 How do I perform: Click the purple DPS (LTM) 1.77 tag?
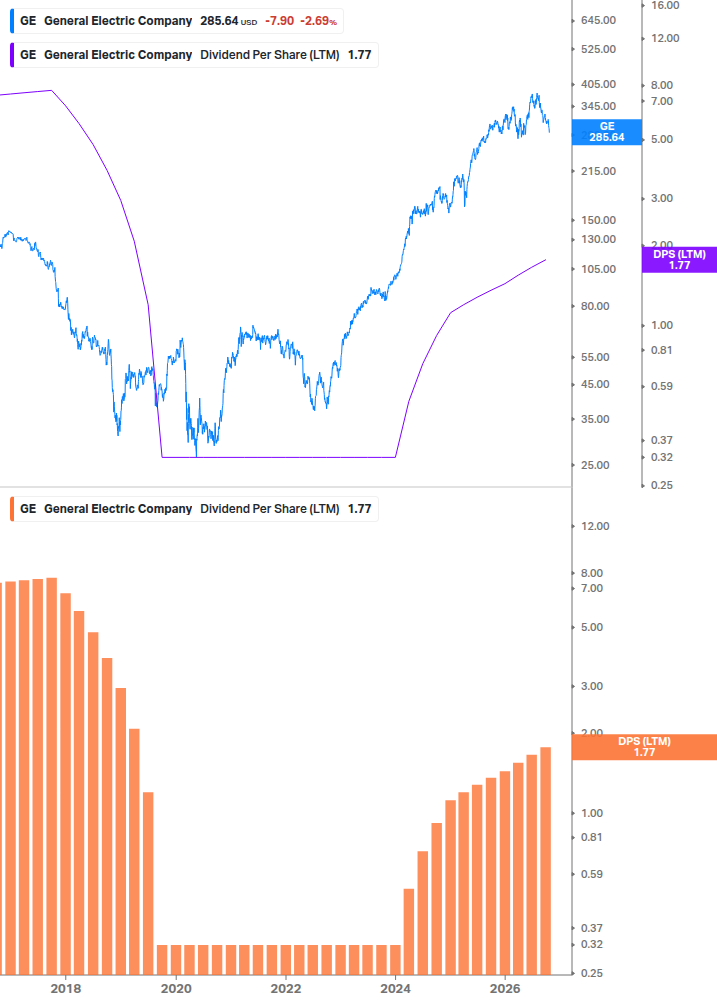[x=679, y=260]
